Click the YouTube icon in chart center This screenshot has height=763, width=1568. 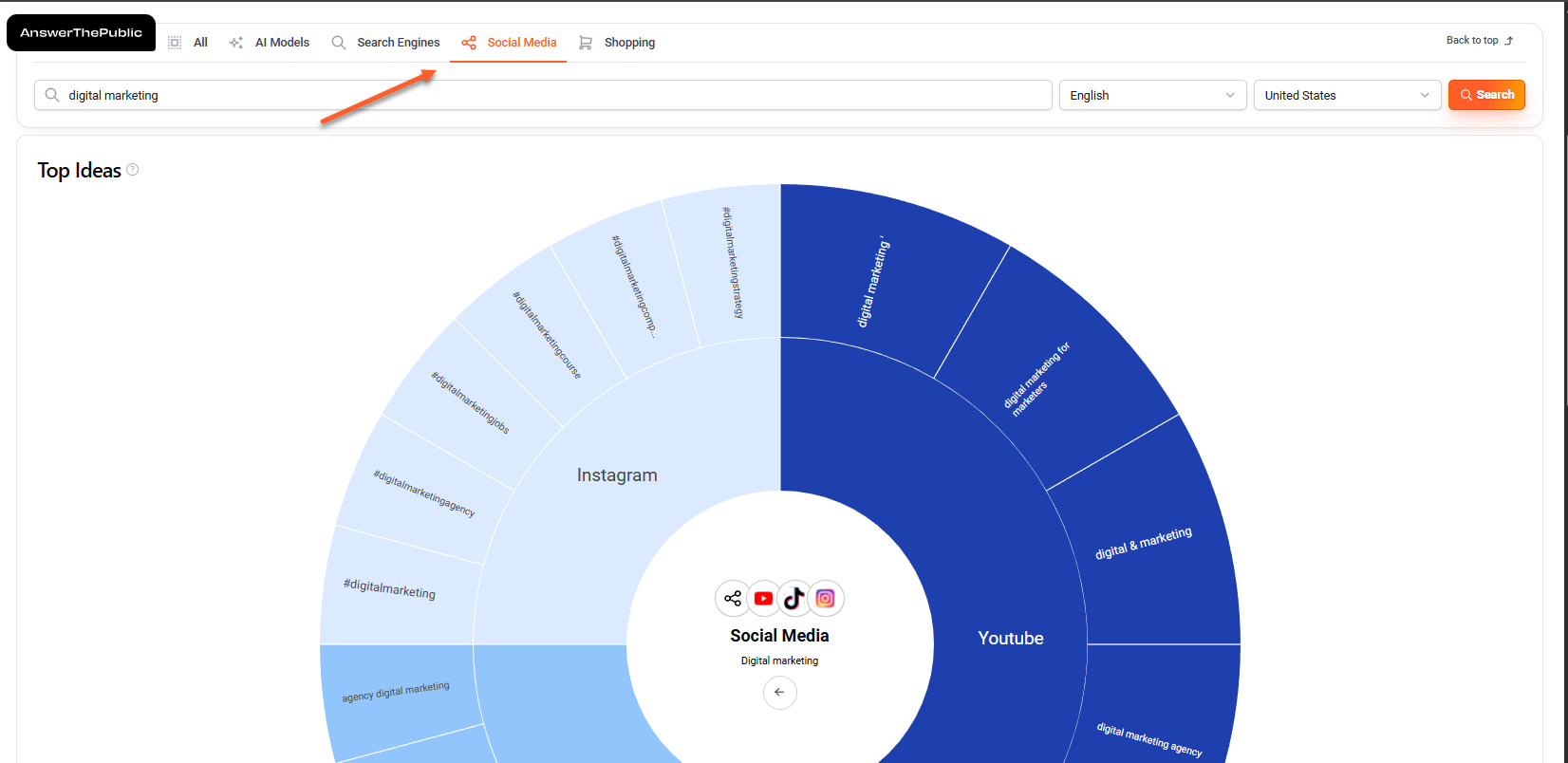(763, 598)
